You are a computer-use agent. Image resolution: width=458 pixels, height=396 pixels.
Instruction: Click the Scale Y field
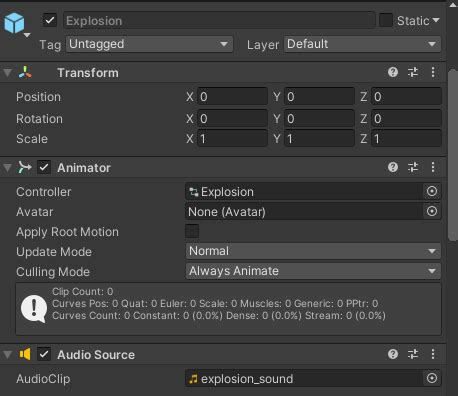point(319,138)
